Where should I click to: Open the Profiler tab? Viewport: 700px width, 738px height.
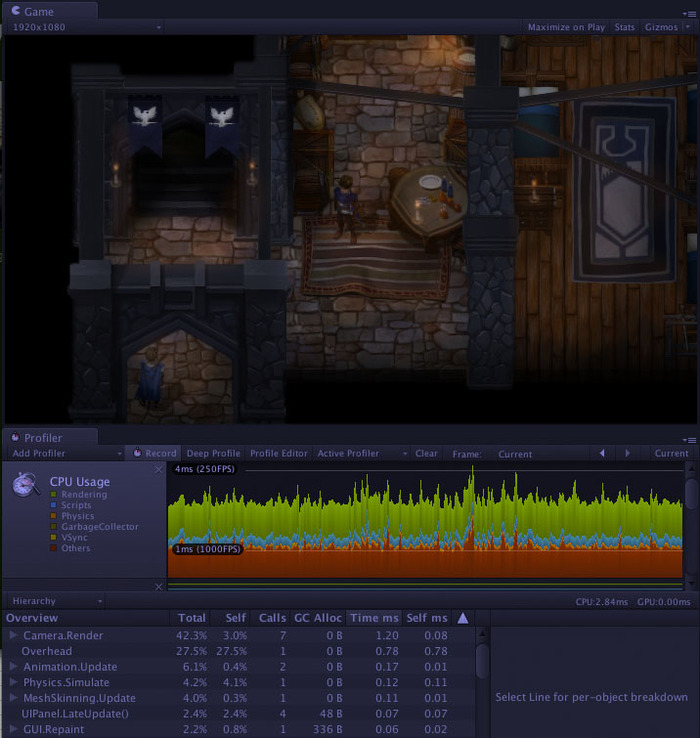pos(50,437)
